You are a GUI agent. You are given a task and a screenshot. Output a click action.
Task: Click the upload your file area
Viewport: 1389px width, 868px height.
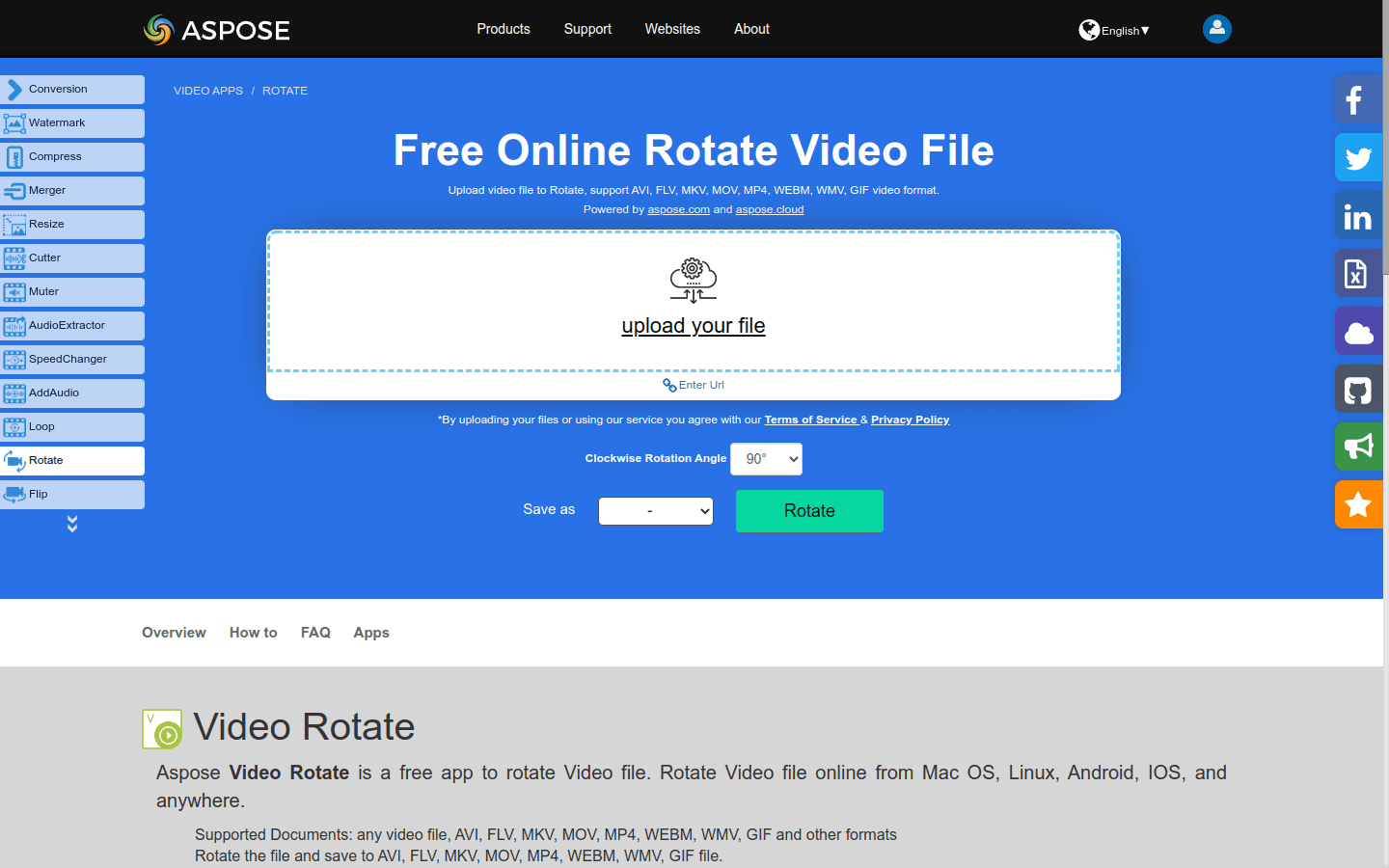(693, 326)
